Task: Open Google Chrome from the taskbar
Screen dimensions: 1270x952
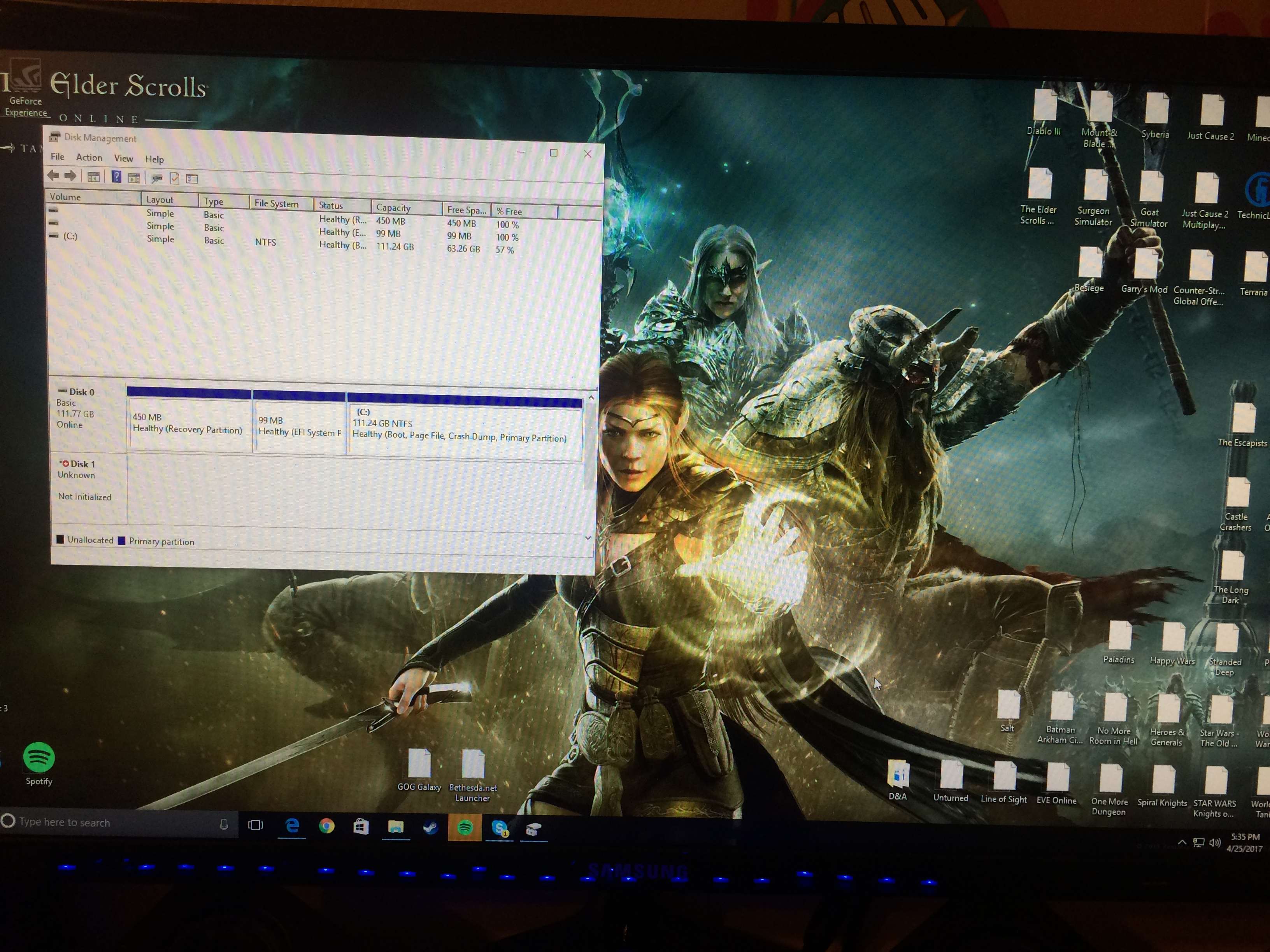Action: (327, 826)
